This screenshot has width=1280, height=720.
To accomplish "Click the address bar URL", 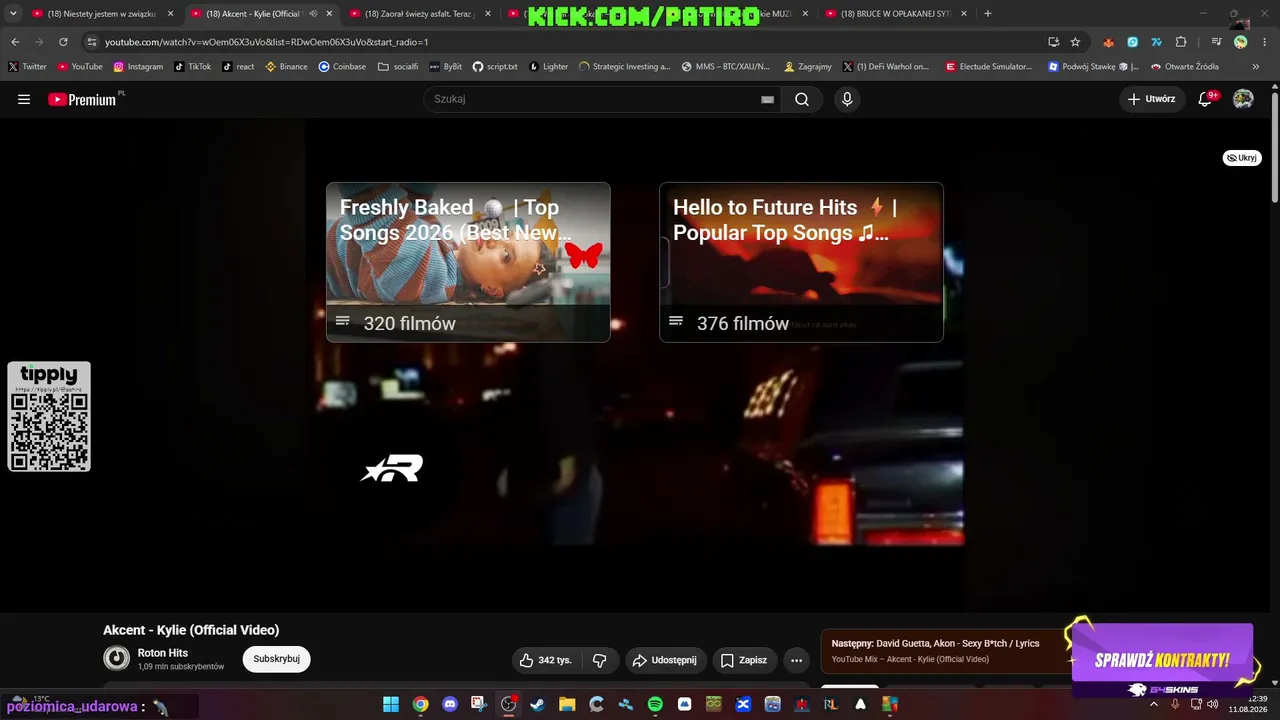I will [x=266, y=42].
